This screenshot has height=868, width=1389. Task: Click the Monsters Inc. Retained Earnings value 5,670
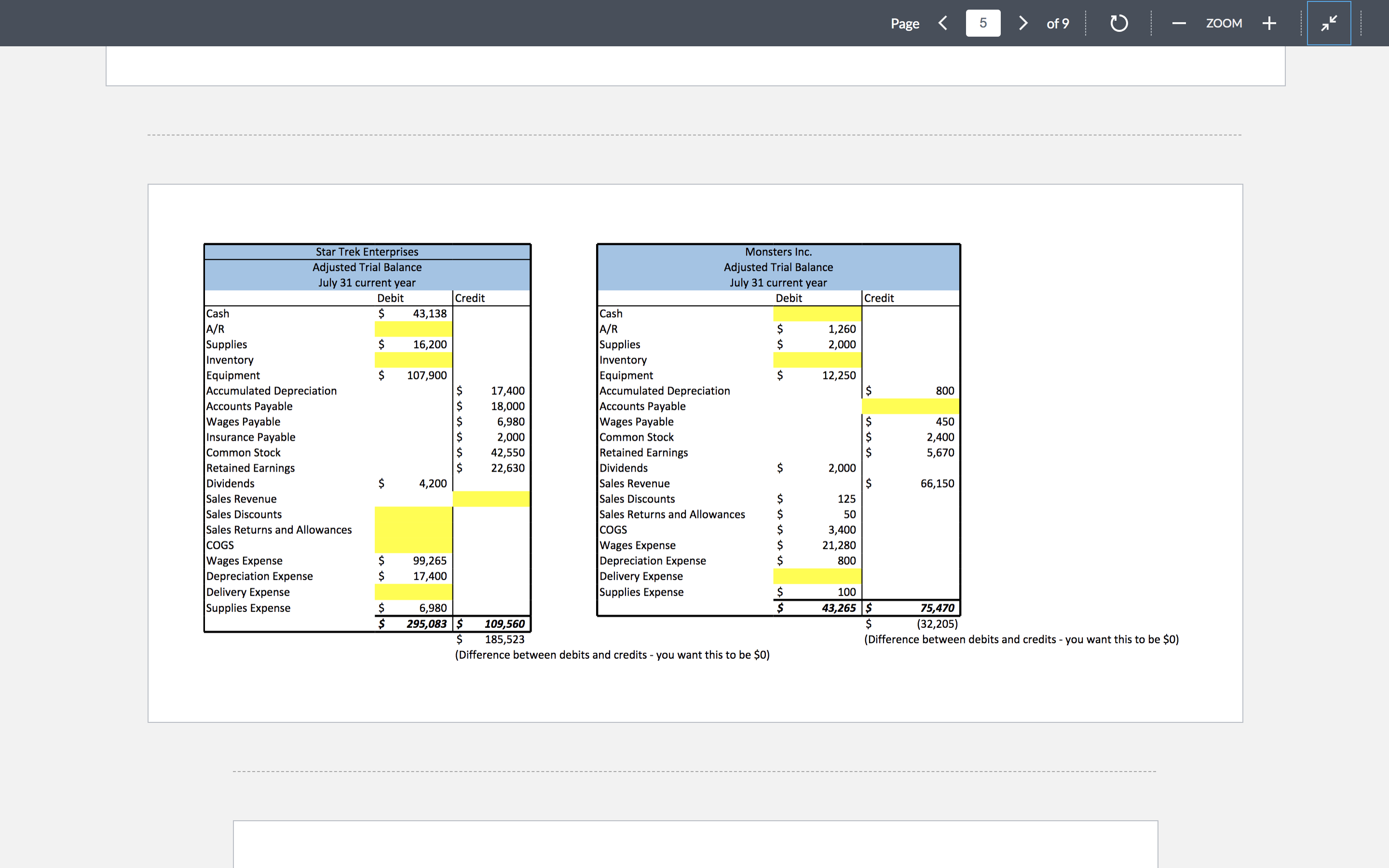(x=940, y=453)
